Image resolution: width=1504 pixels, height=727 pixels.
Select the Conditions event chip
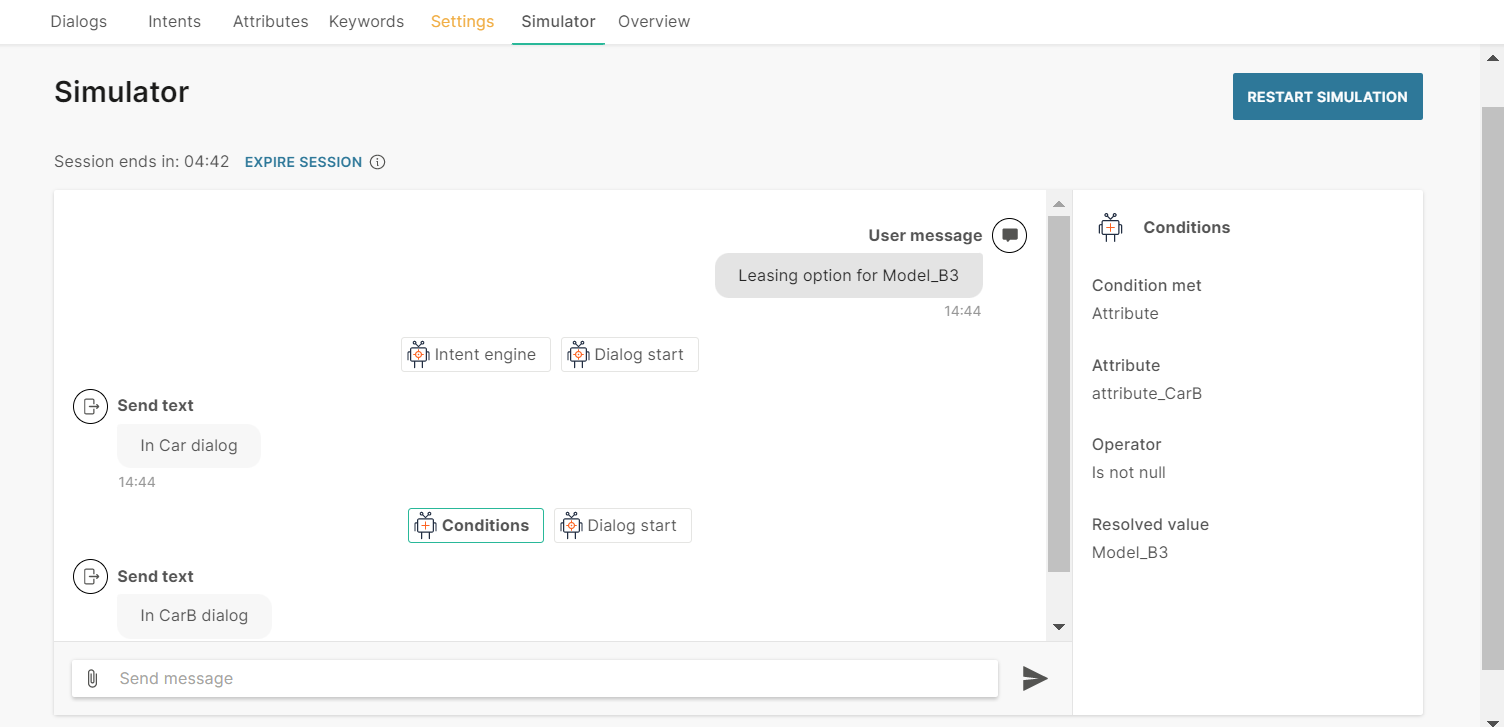[475, 526]
